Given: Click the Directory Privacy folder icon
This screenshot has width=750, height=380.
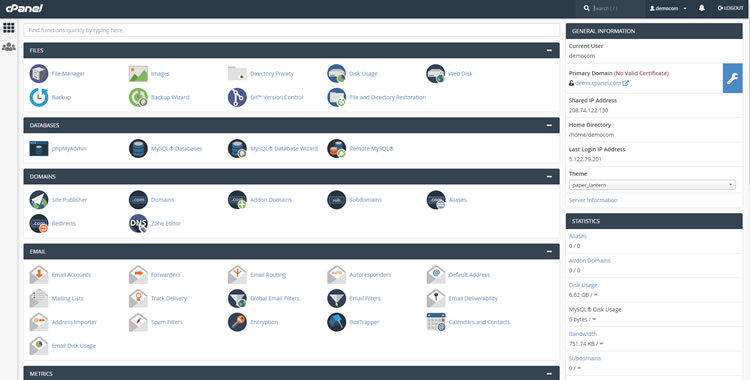Looking at the screenshot, I should 237,74.
